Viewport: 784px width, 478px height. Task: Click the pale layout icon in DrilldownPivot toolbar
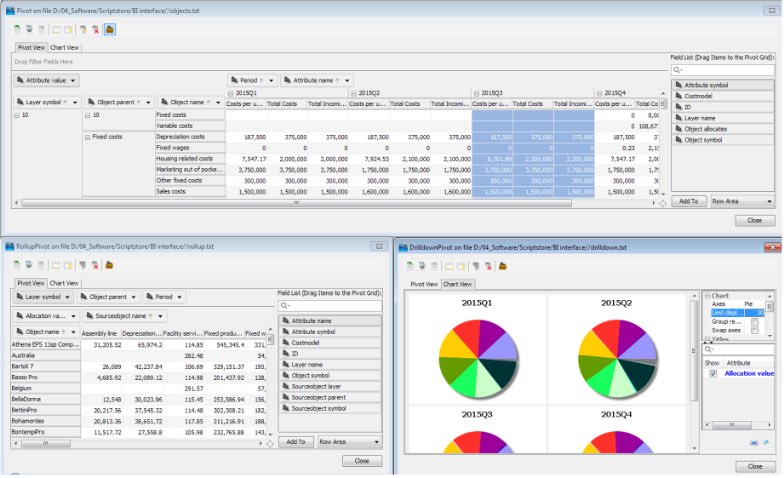[449, 266]
